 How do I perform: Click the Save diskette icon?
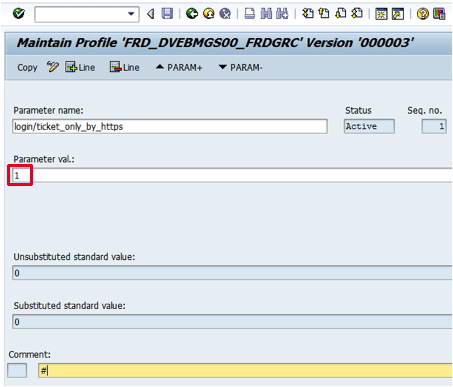click(x=167, y=14)
